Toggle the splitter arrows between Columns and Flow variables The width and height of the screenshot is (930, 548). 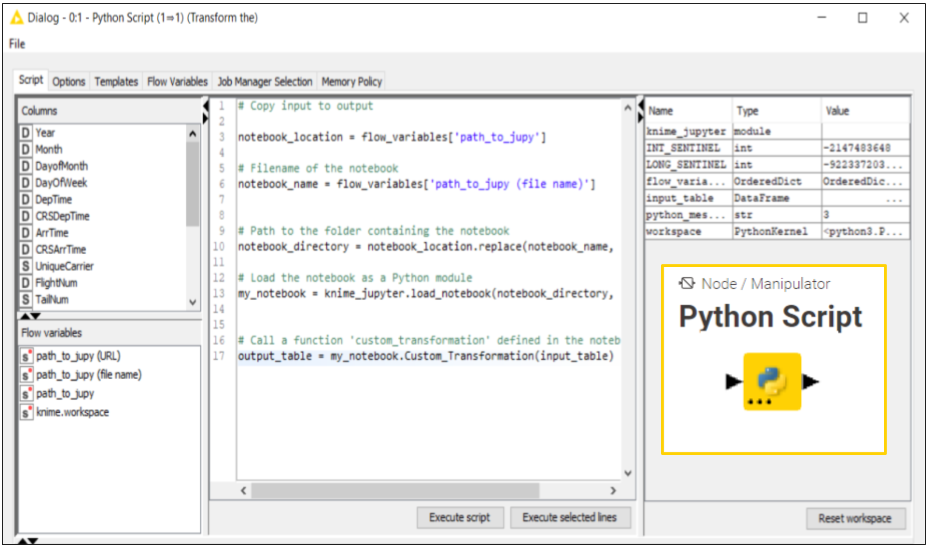(28, 316)
